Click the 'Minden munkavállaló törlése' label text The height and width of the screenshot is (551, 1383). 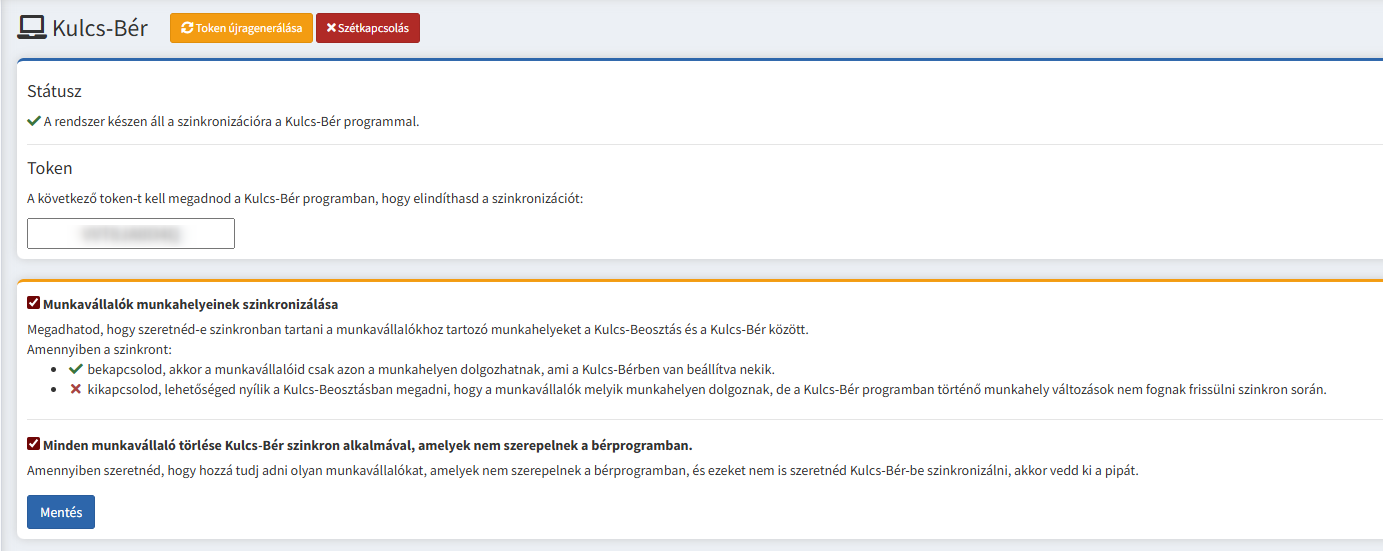tap(368, 445)
